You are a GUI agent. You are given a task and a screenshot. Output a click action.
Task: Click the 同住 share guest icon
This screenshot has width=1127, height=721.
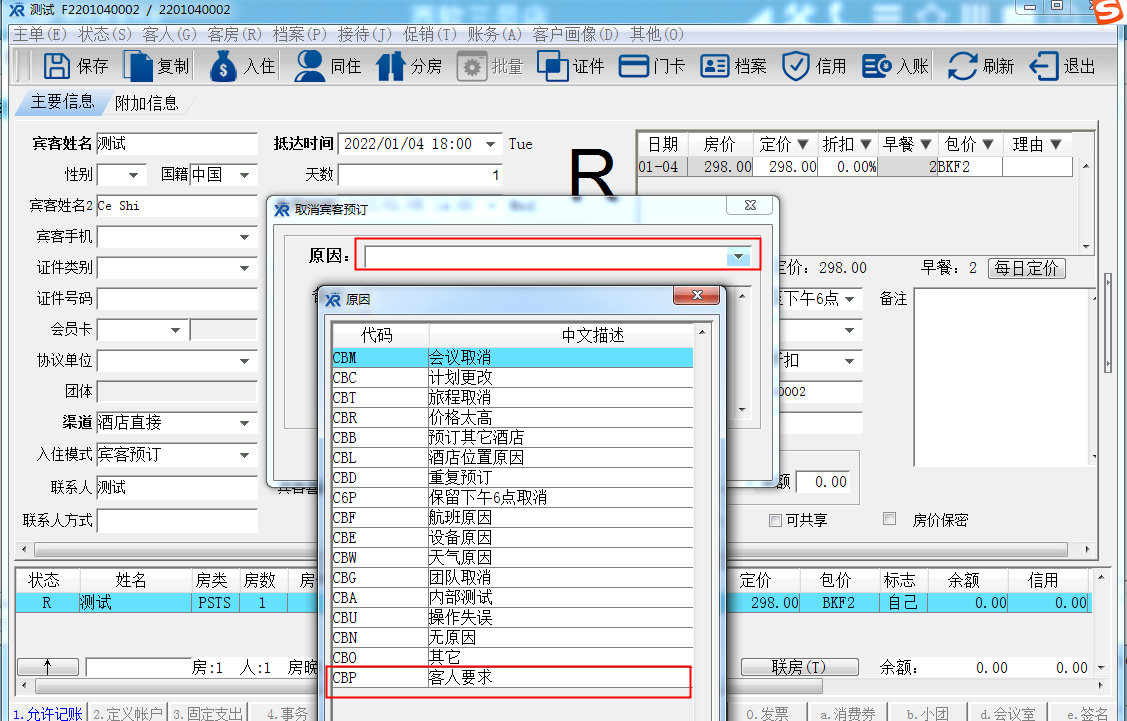click(310, 66)
